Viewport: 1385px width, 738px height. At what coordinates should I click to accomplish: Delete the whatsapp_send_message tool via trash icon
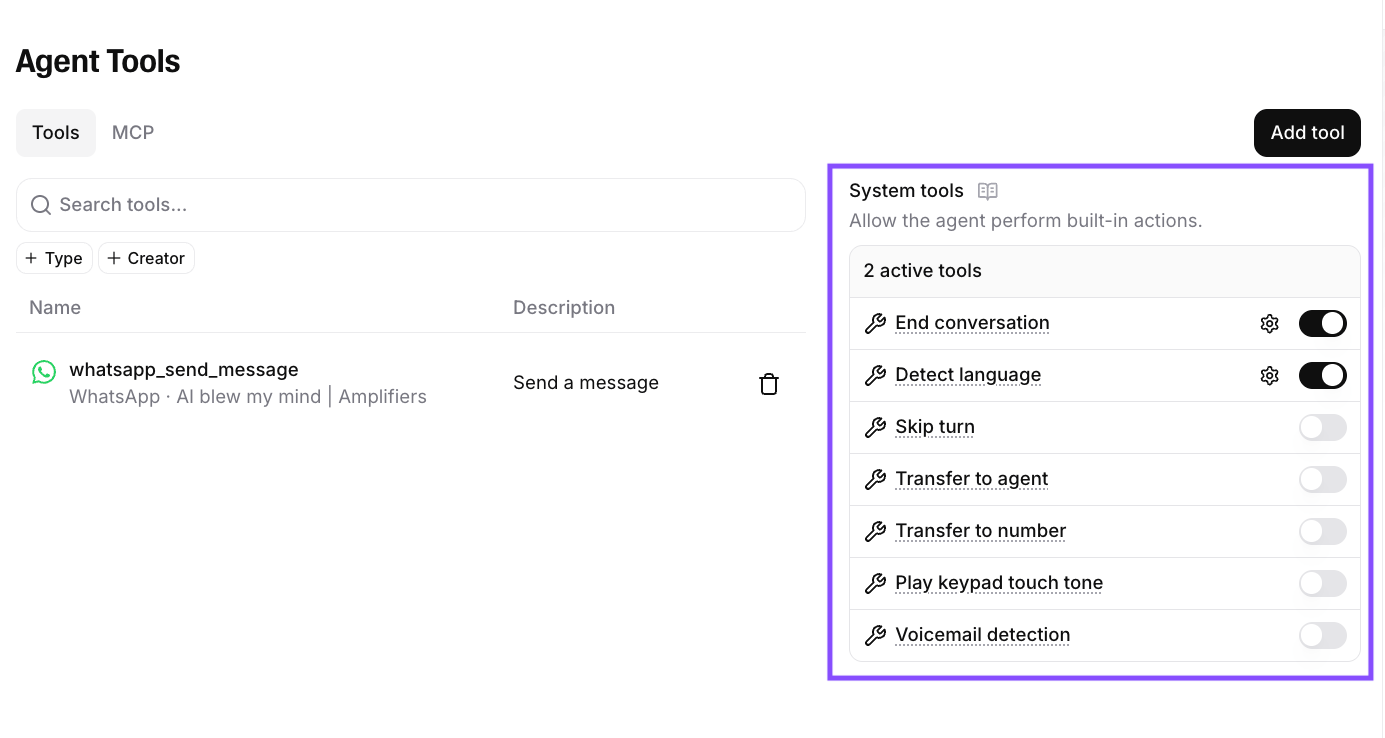769,384
